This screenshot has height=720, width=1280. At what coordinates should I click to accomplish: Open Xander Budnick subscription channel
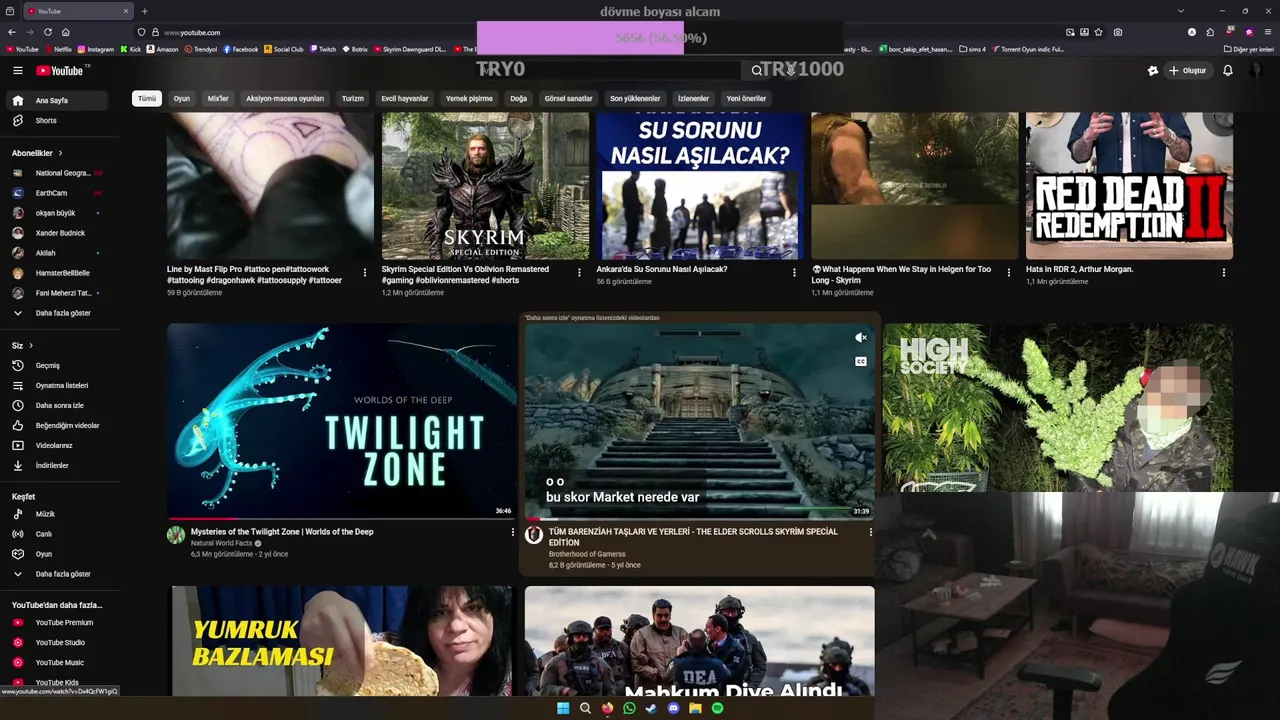pyautogui.click(x=60, y=233)
